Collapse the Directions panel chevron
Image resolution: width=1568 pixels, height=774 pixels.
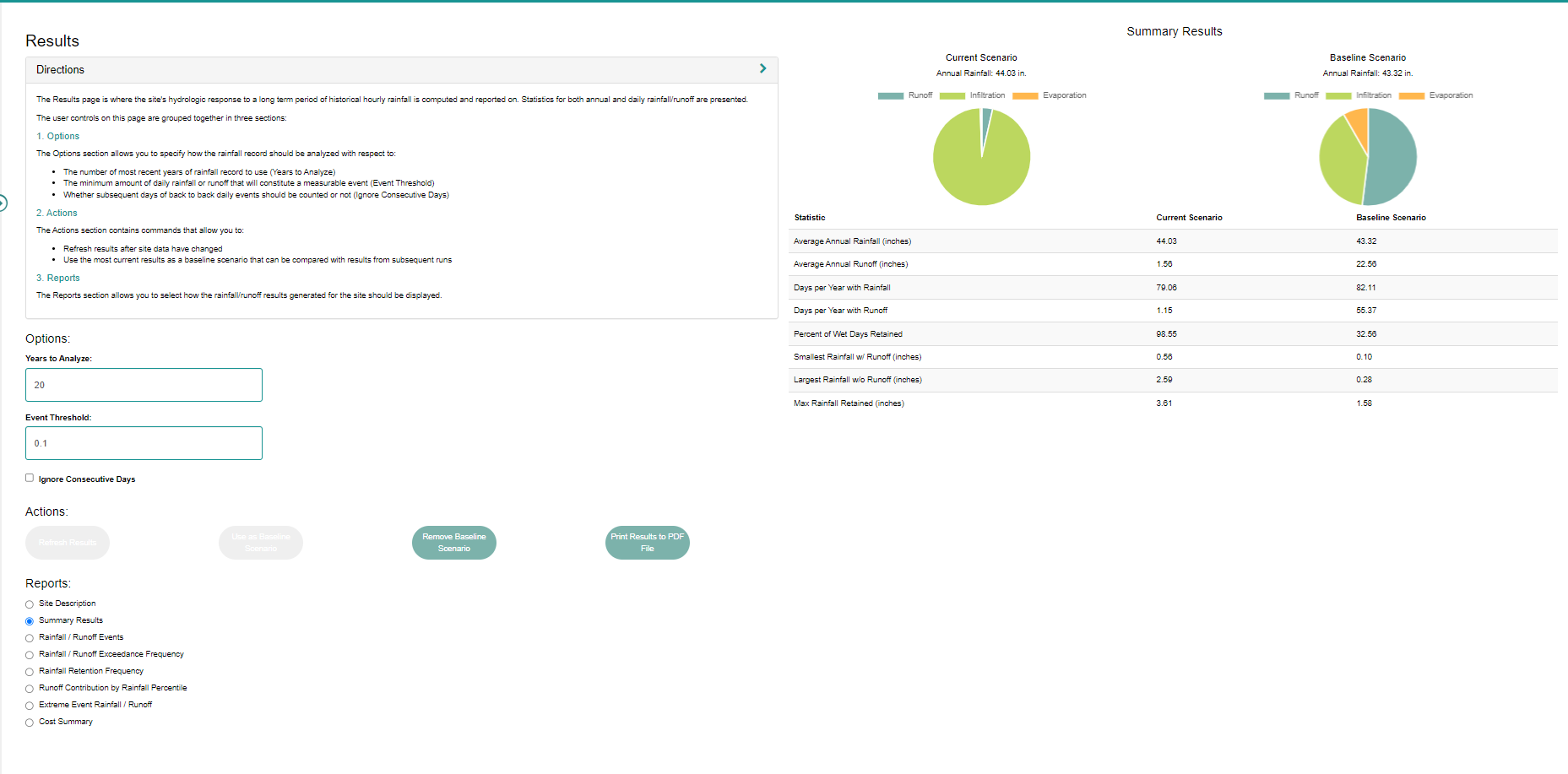pos(762,68)
